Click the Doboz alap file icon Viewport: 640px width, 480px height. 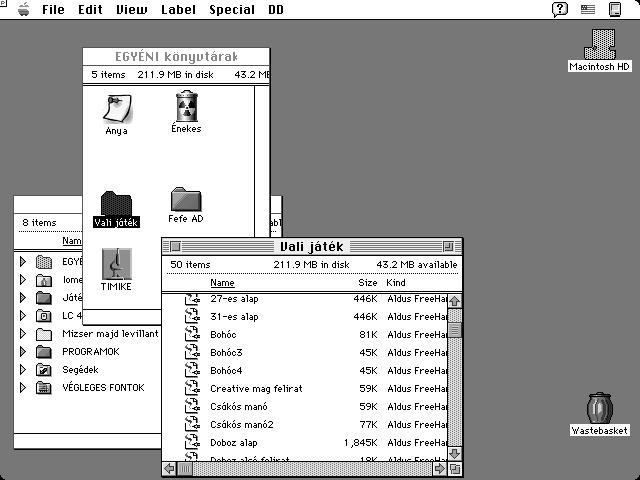point(192,442)
